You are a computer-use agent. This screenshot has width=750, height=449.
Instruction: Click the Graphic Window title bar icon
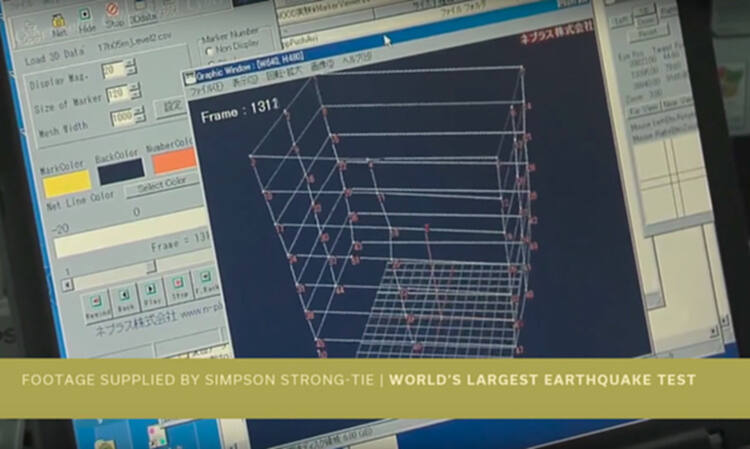[190, 78]
